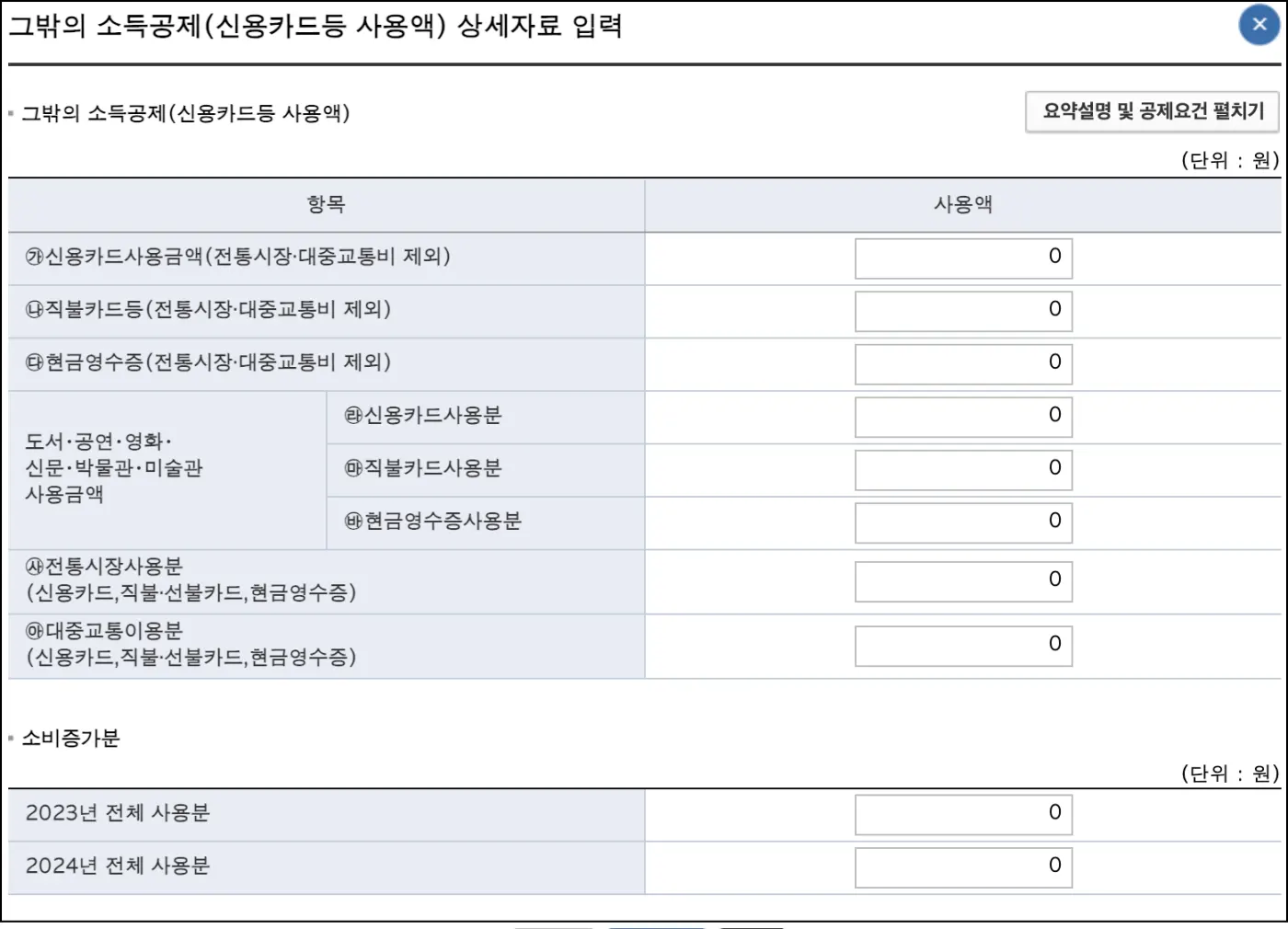The width and height of the screenshot is (1288, 929).
Task: Click the 직불카드등 amount input field
Action: [962, 311]
